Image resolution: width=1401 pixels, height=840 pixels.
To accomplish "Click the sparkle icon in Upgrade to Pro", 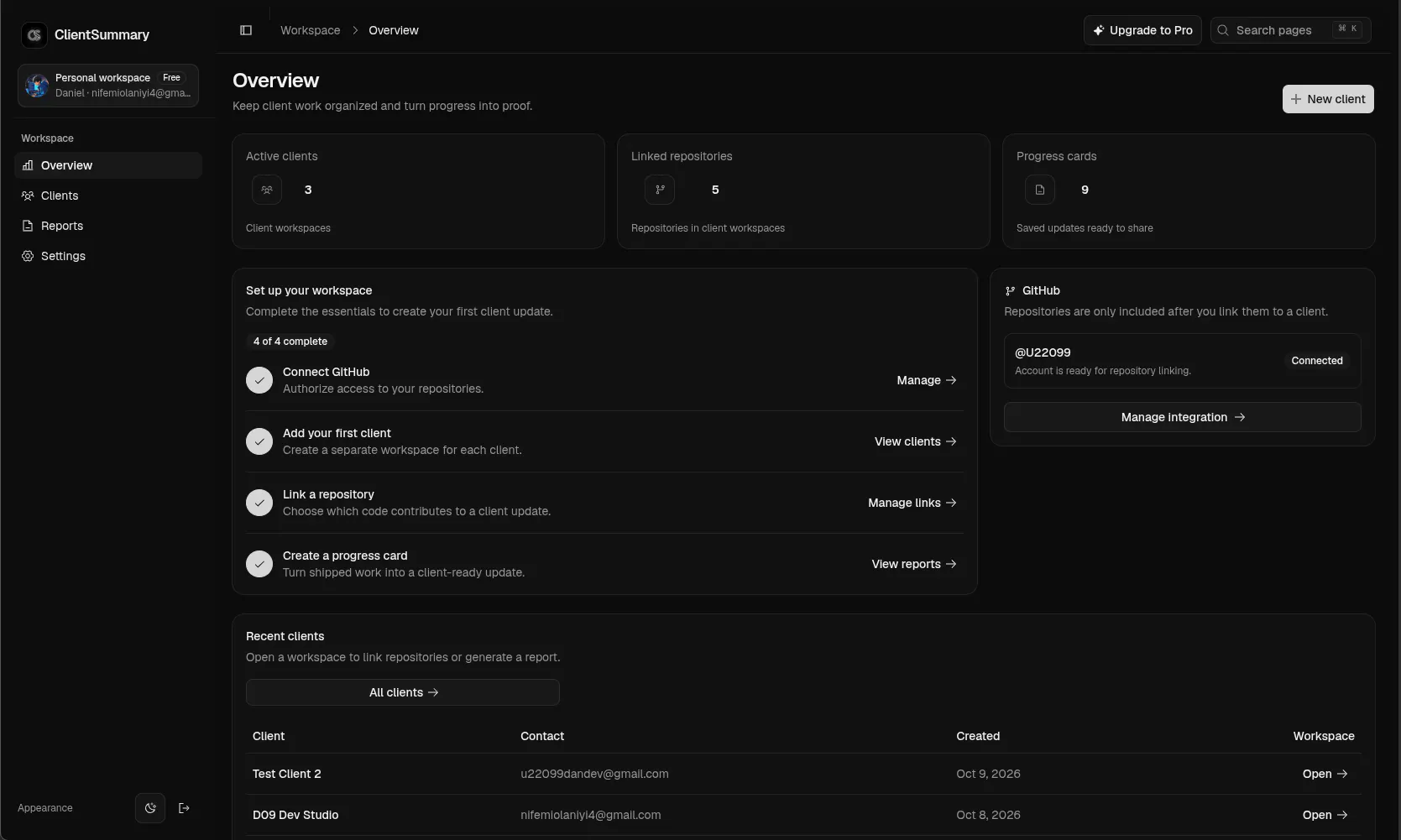I will pos(1098,30).
